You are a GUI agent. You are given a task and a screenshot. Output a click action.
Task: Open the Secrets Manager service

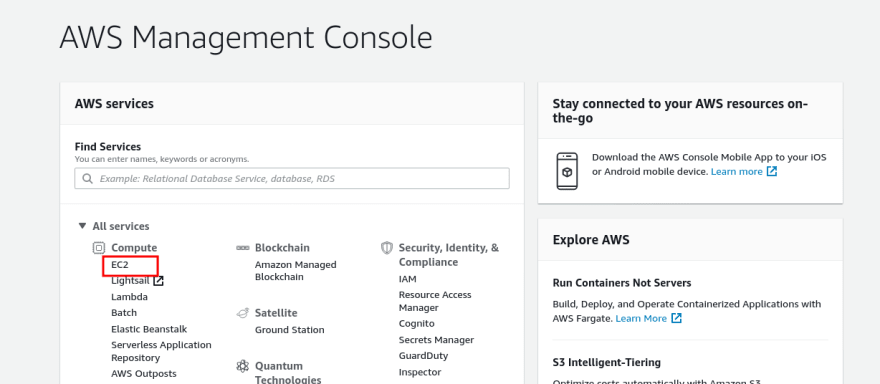436,340
